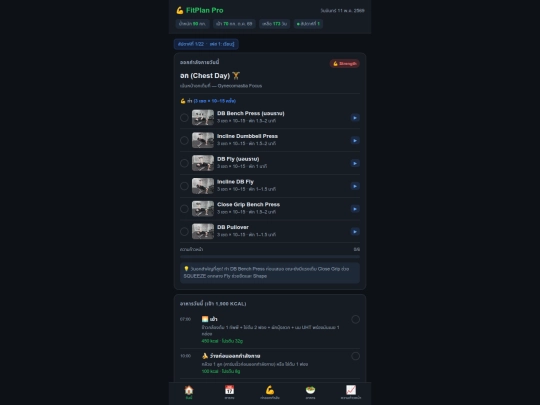540x405 pixels.
Task: Open DB Bench Press thumbnail image
Action: pyautogui.click(x=203, y=117)
